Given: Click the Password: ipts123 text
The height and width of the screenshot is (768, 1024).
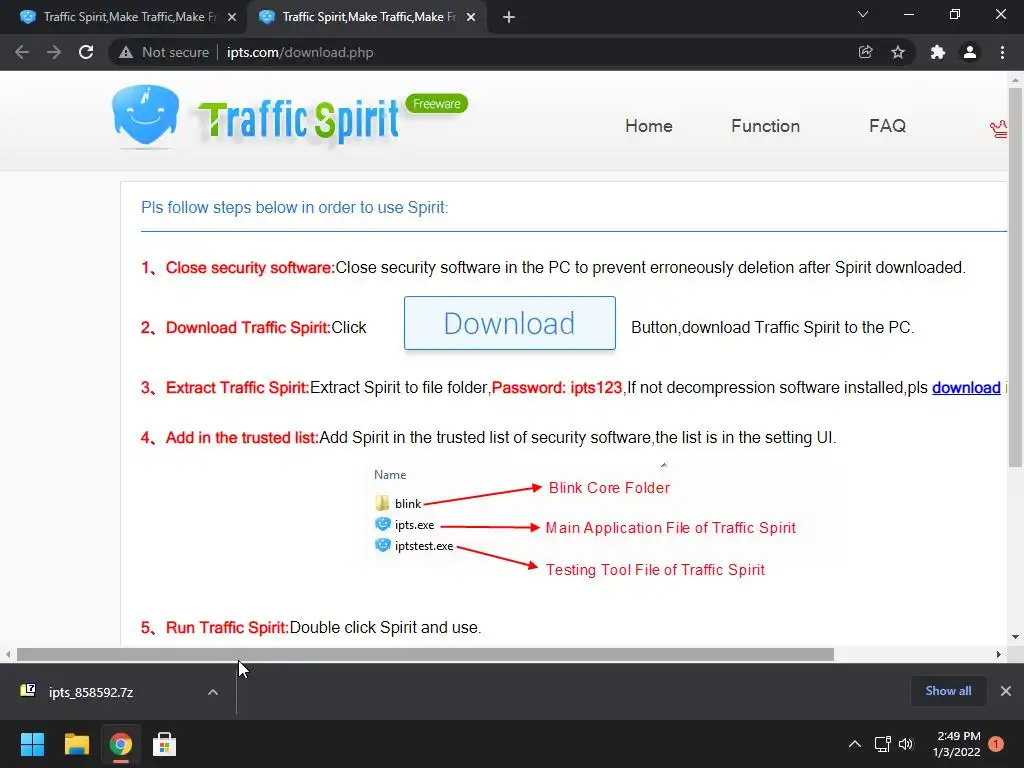Looking at the screenshot, I should (556, 387).
